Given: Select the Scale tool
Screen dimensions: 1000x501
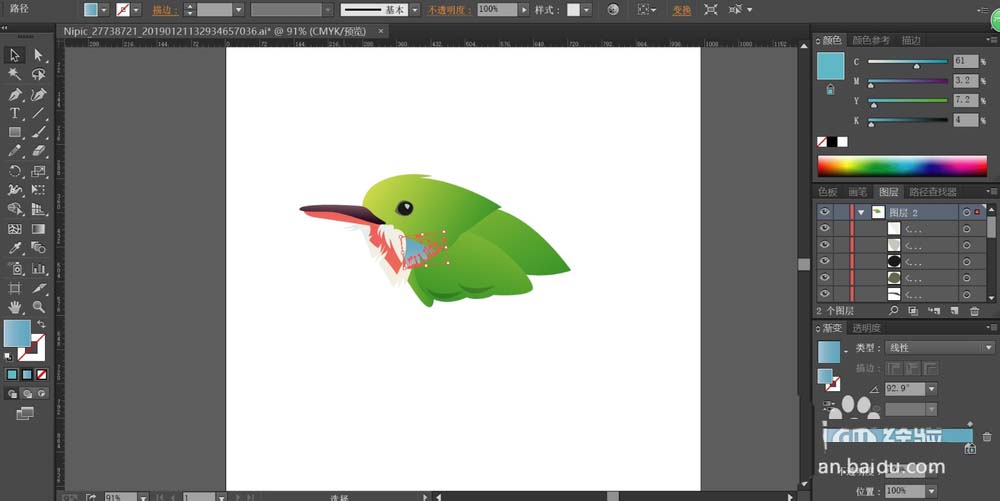Looking at the screenshot, I should pyautogui.click(x=38, y=171).
